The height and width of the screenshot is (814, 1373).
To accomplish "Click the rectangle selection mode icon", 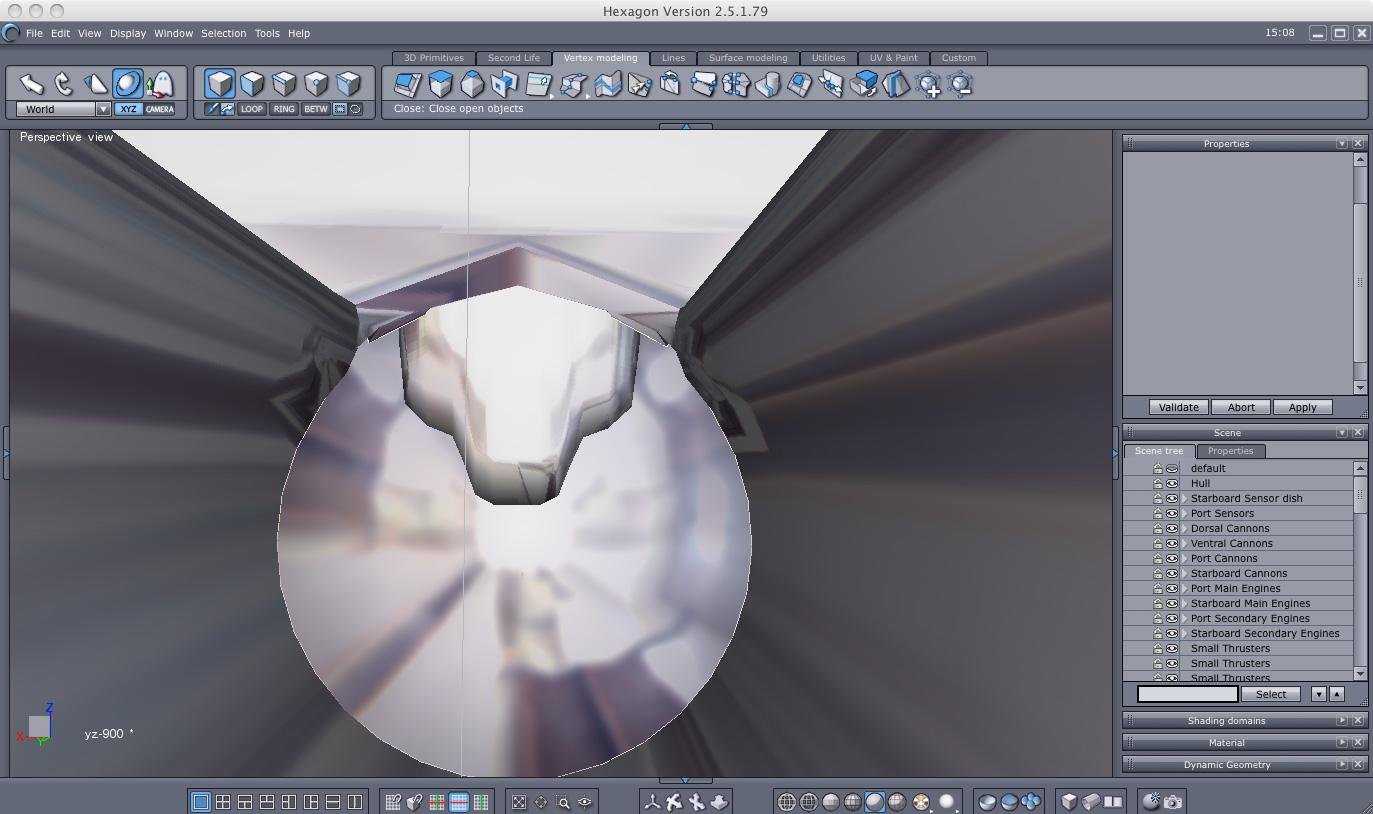I will tap(340, 109).
